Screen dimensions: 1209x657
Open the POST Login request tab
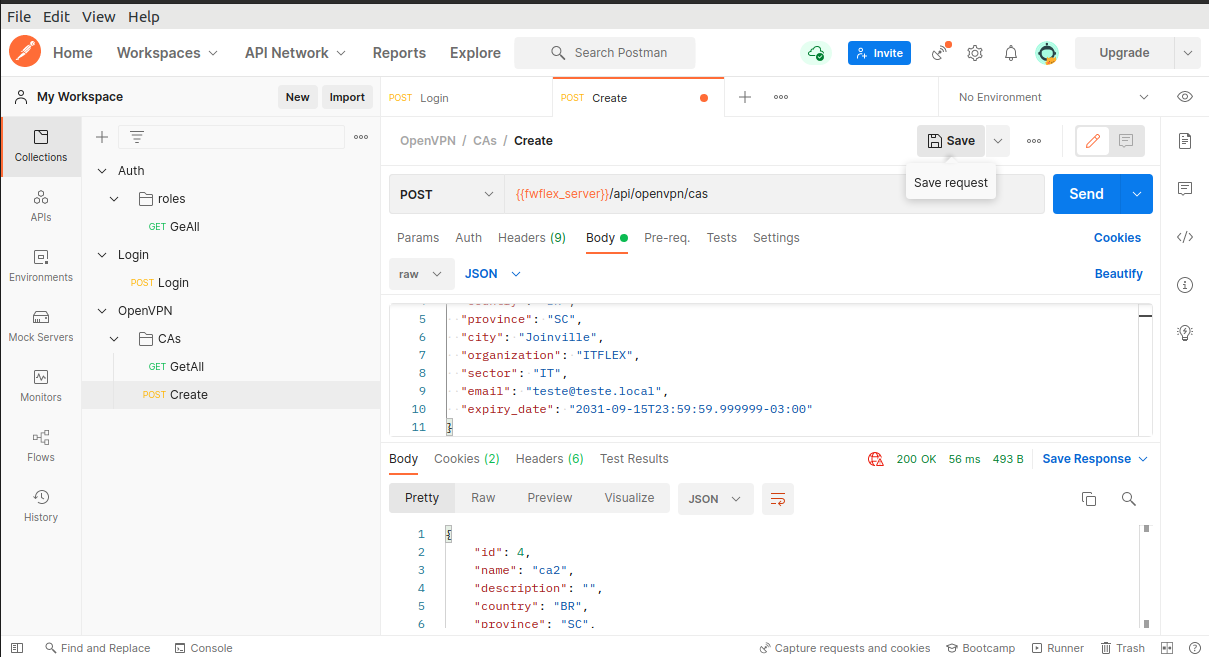466,98
